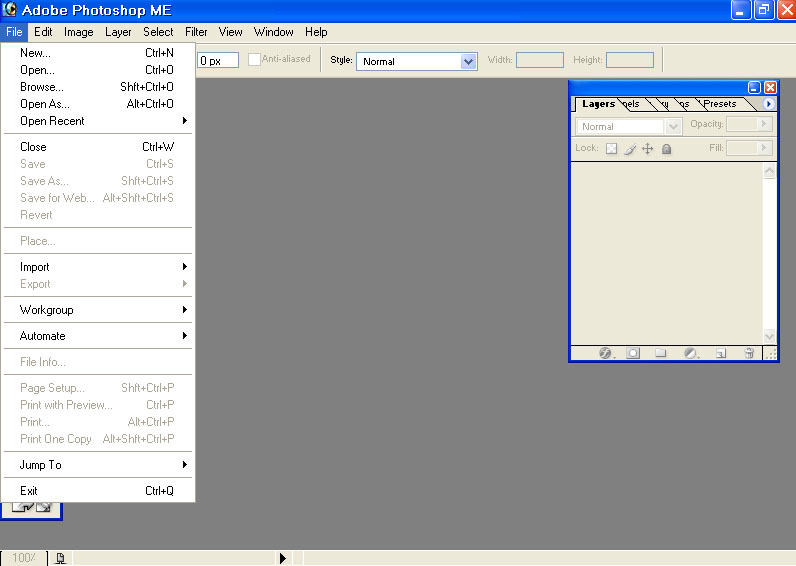Toggle the Anti-aliased checkbox
Viewport: 796px width, 566px height.
tap(254, 59)
